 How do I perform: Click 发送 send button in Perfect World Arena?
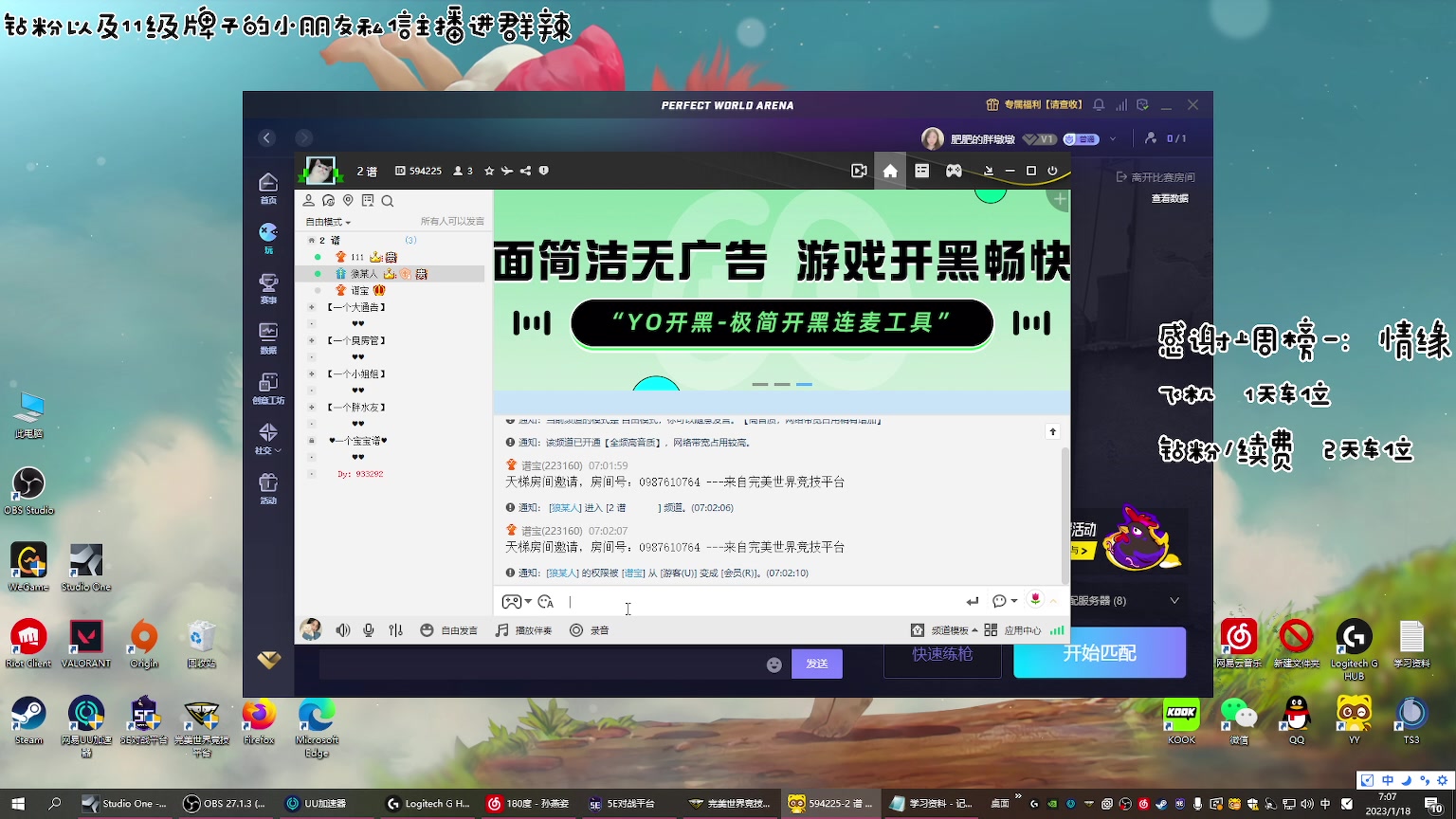tap(817, 664)
